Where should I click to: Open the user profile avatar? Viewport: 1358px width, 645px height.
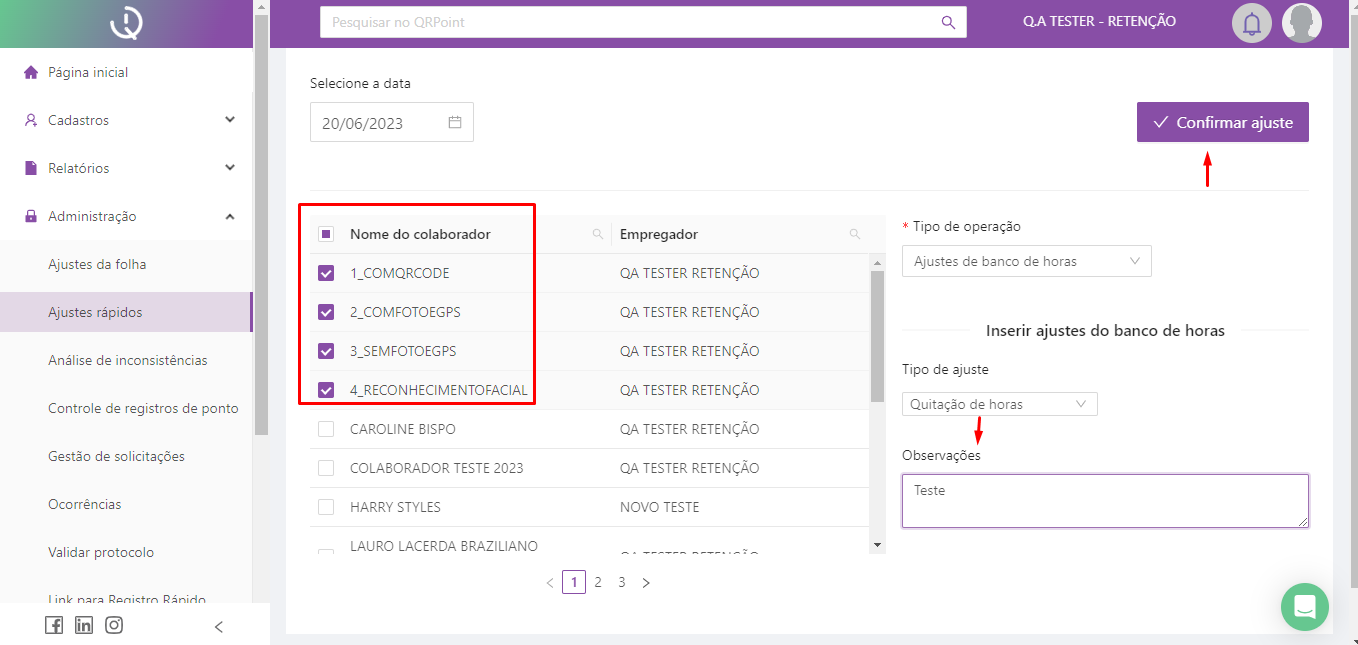pos(1301,22)
